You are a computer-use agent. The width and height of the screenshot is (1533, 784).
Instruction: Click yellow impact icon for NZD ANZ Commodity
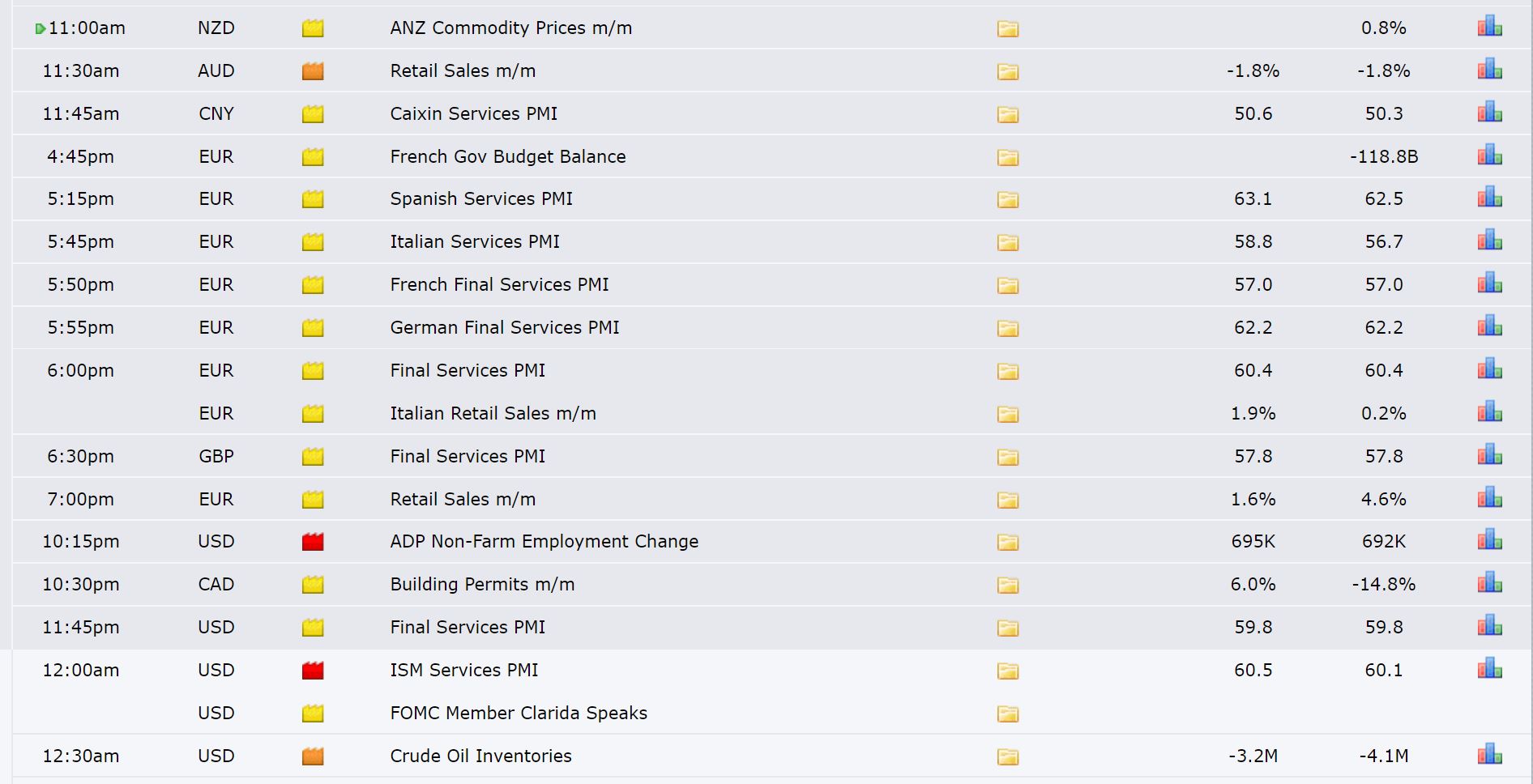(x=313, y=28)
